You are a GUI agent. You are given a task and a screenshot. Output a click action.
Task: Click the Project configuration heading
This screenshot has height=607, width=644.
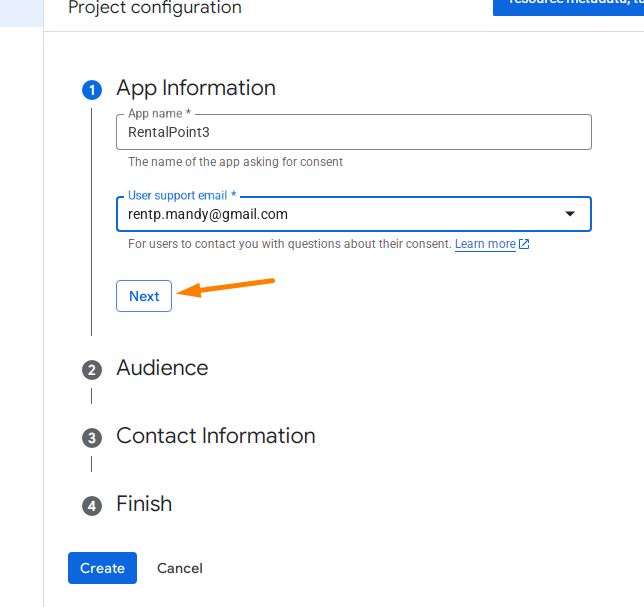[155, 8]
